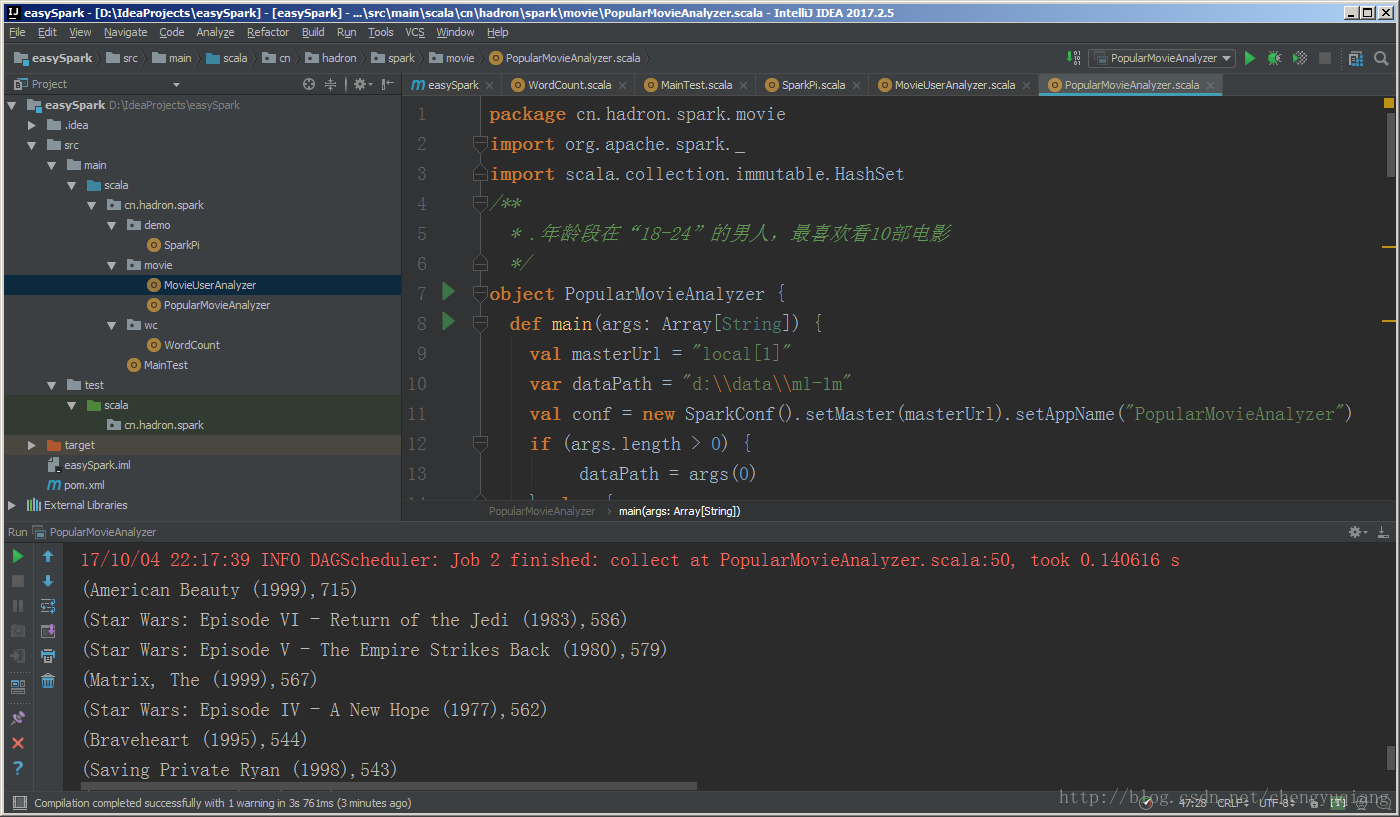The image size is (1400, 817).
Task: Open the Refactor menu
Action: (268, 32)
